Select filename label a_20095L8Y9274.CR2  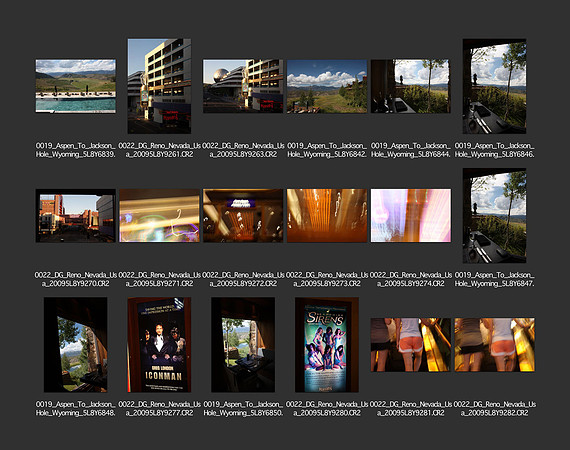tap(411, 284)
